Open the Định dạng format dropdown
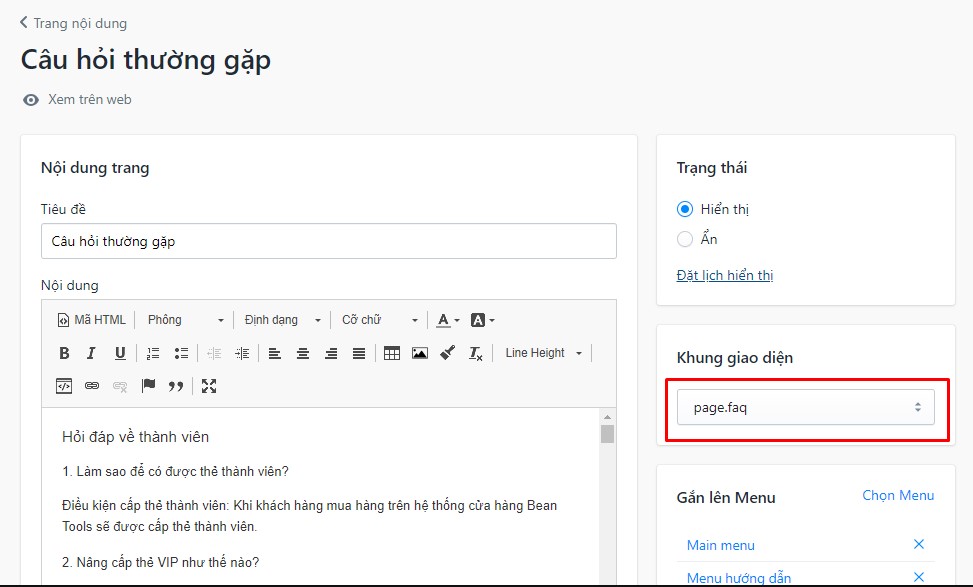The height and width of the screenshot is (587, 973). (x=282, y=320)
